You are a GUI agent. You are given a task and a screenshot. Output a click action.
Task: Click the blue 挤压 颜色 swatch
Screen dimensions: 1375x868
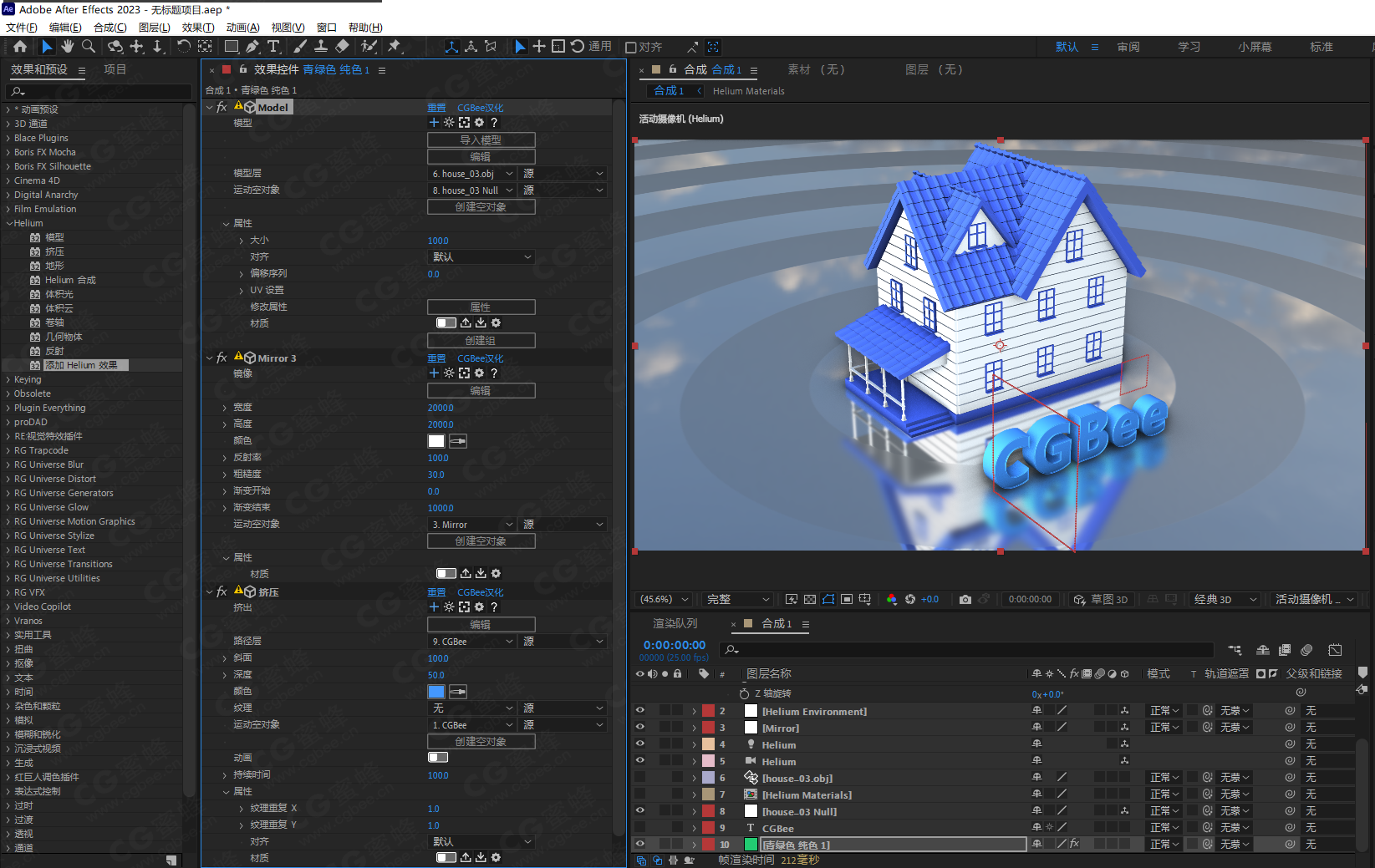[436, 692]
